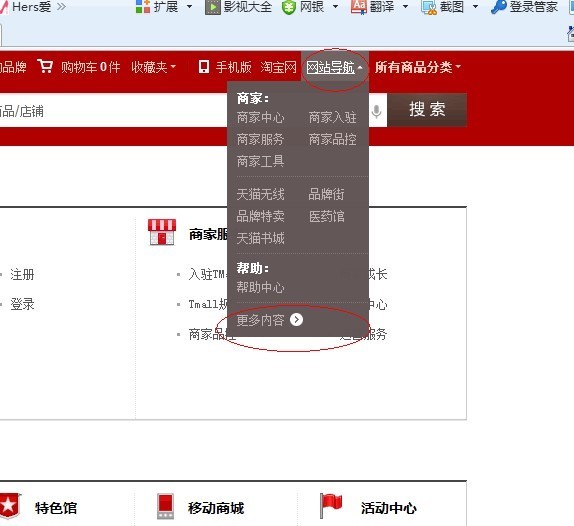The height and width of the screenshot is (526, 574).
Task: Click the 入驻TM merchant entry link
Action: 208,274
